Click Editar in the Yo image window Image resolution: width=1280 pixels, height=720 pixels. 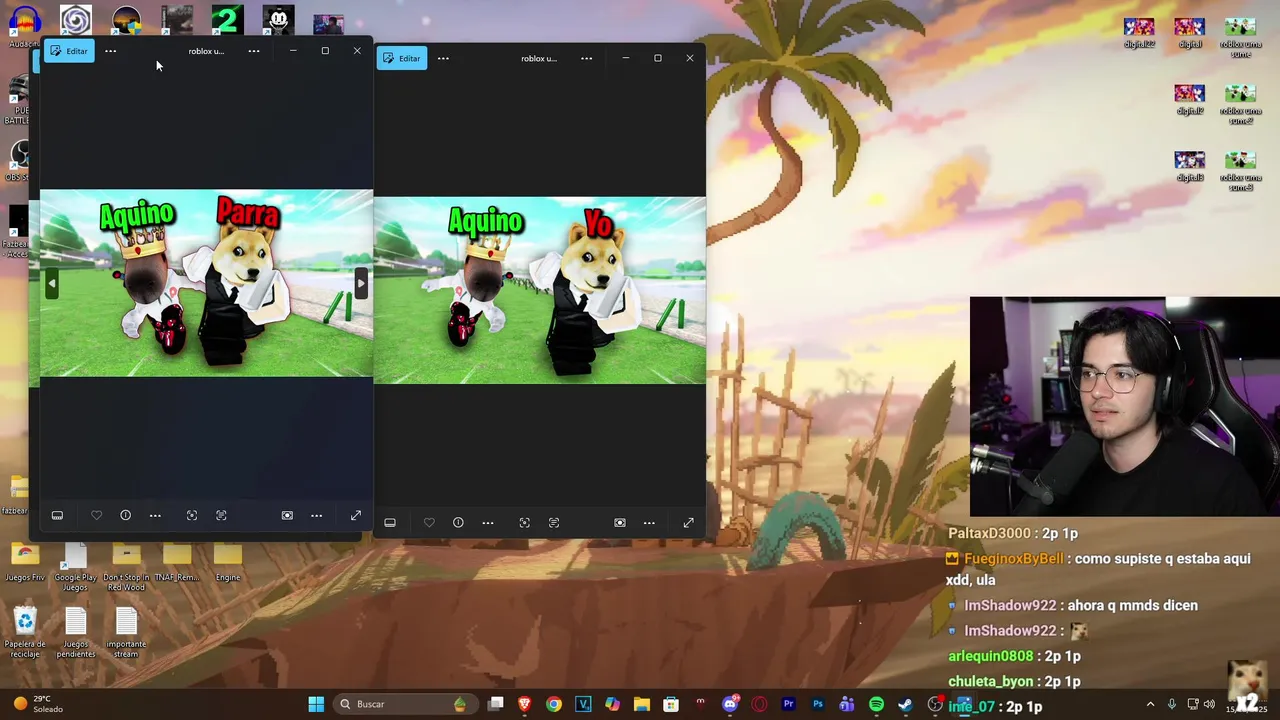(x=402, y=58)
